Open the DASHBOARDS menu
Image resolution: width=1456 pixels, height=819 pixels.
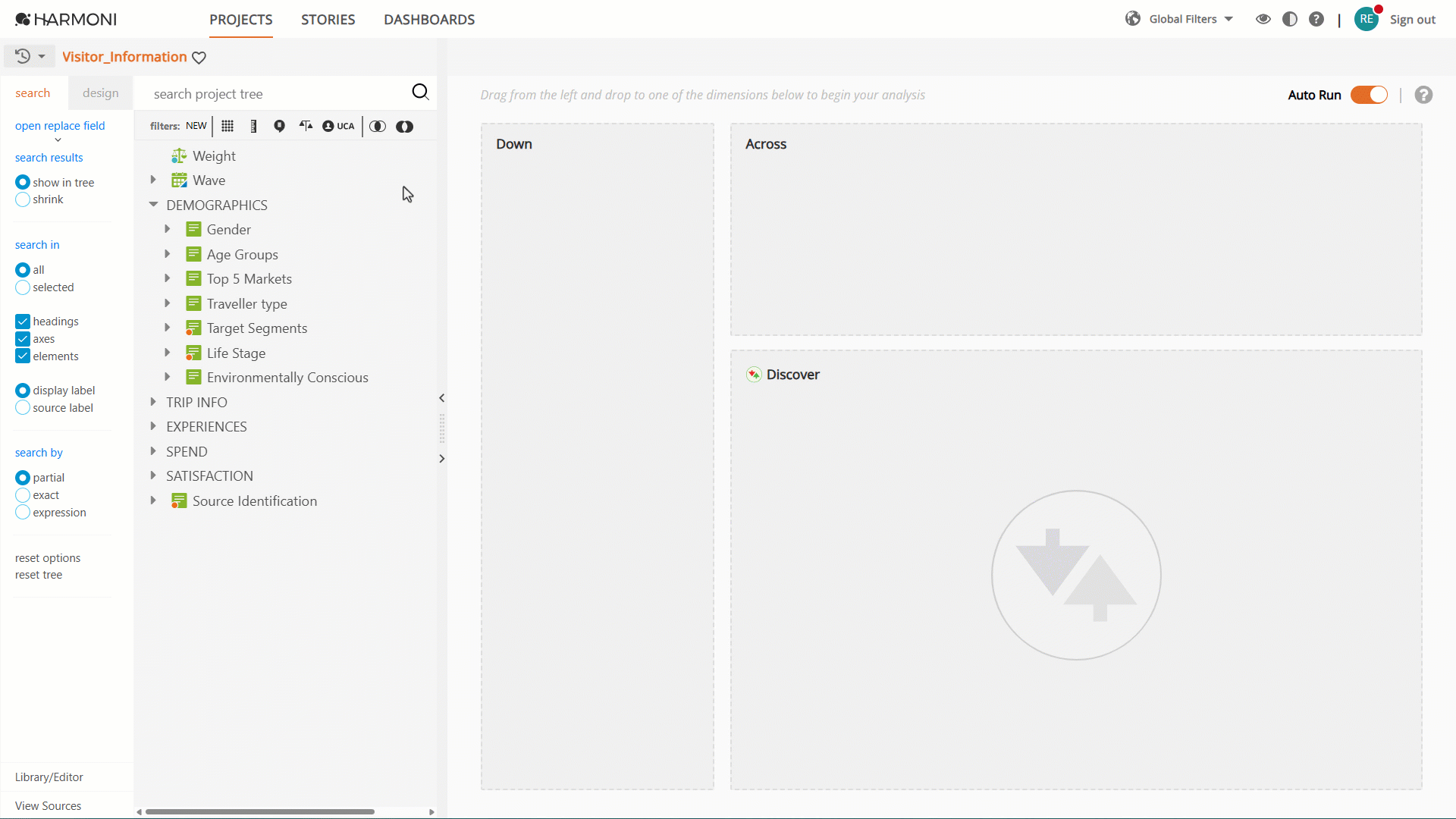(x=429, y=20)
